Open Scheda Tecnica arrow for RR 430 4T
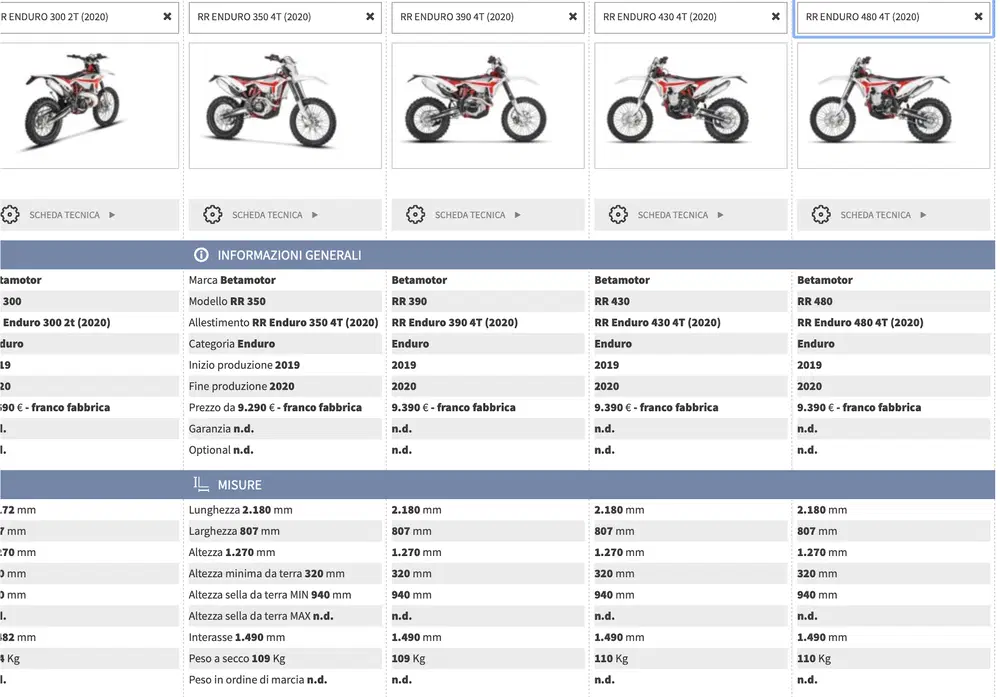The height and width of the screenshot is (697, 1000). [x=721, y=215]
